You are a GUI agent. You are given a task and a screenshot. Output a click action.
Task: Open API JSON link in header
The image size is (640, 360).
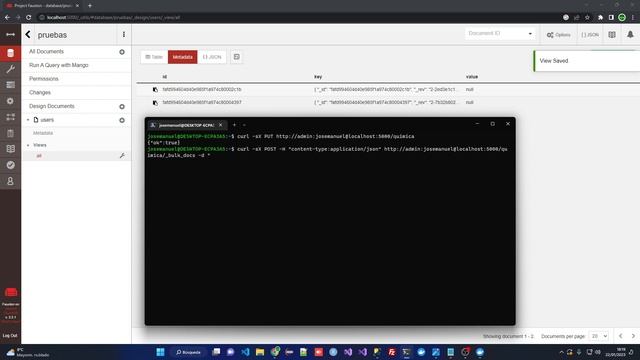590,35
